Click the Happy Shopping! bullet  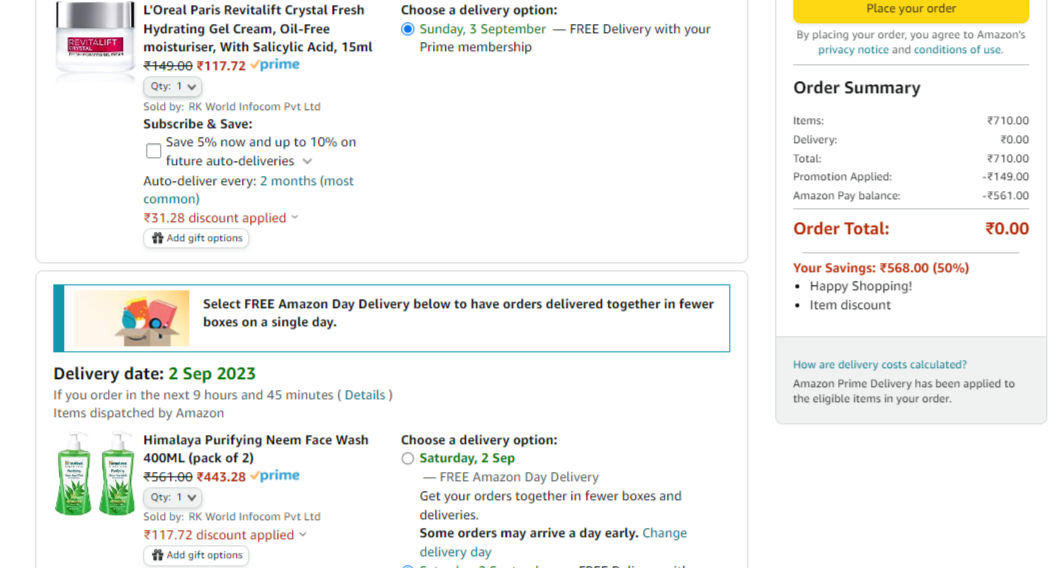coord(861,286)
